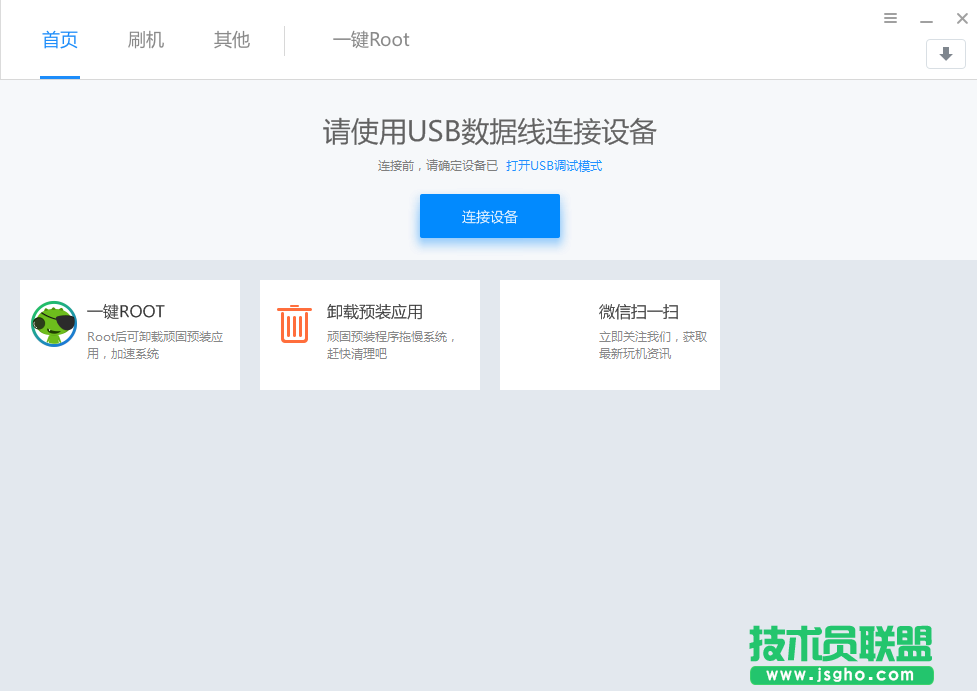Open the hamburger menu in the title bar

point(890,17)
